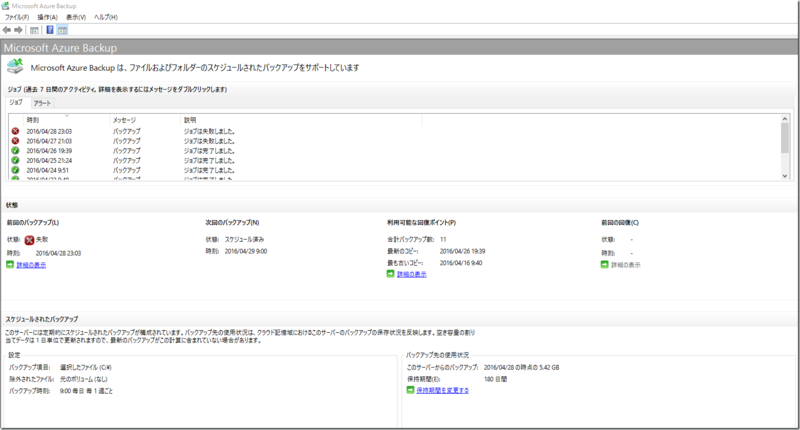This screenshot has width=800, height=430.
Task: Select job row dated 2016/04/25 21:24
Action: coord(394,160)
